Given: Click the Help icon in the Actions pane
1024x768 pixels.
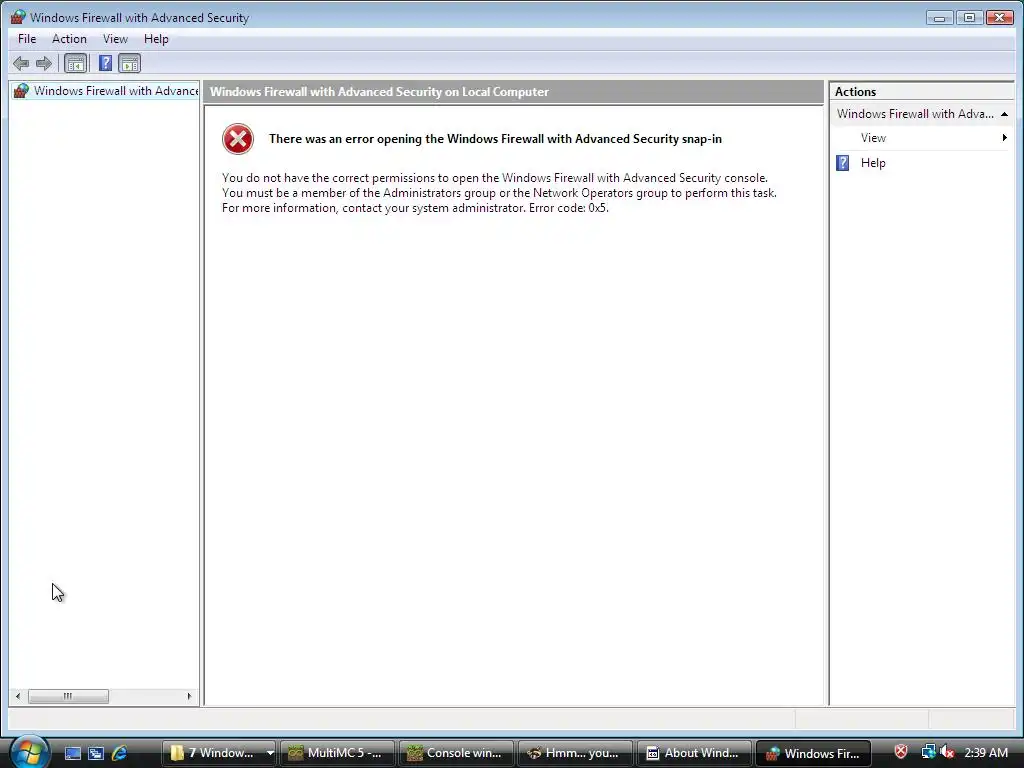Looking at the screenshot, I should 842,163.
